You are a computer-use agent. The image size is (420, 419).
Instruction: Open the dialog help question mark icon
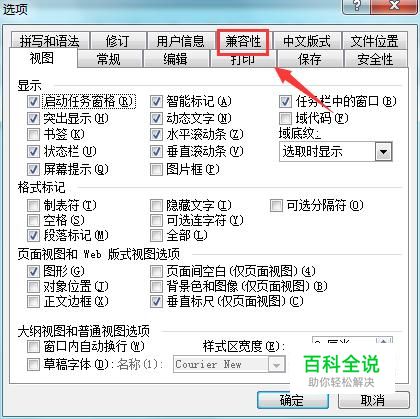click(x=357, y=5)
